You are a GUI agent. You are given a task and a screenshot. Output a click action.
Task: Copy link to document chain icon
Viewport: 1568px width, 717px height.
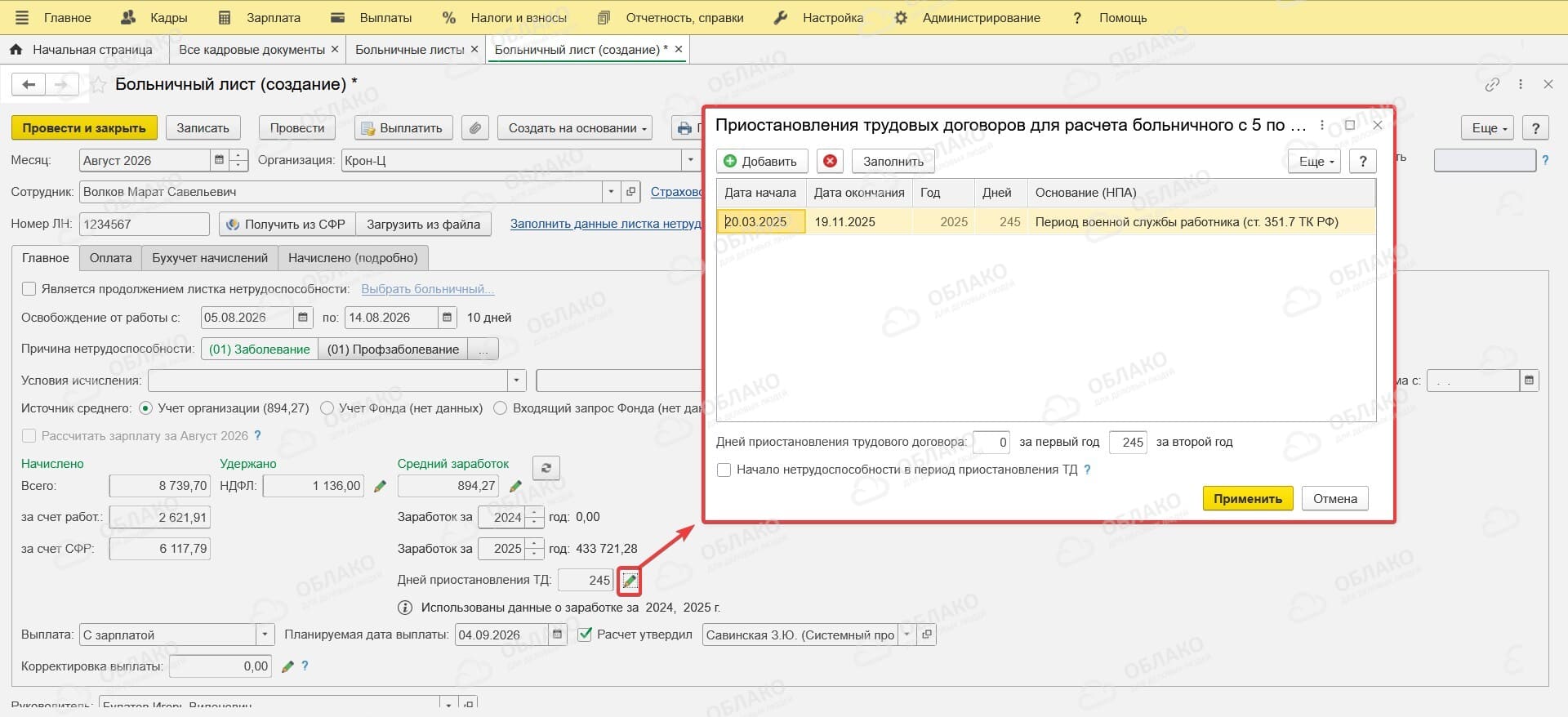(x=1492, y=84)
